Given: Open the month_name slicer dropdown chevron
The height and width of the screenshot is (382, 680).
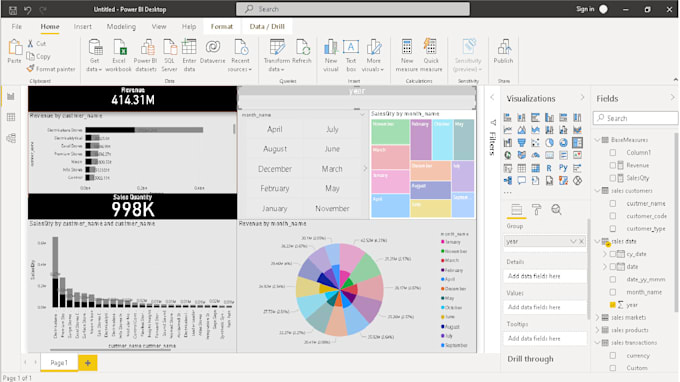Looking at the screenshot, I should point(362,115).
